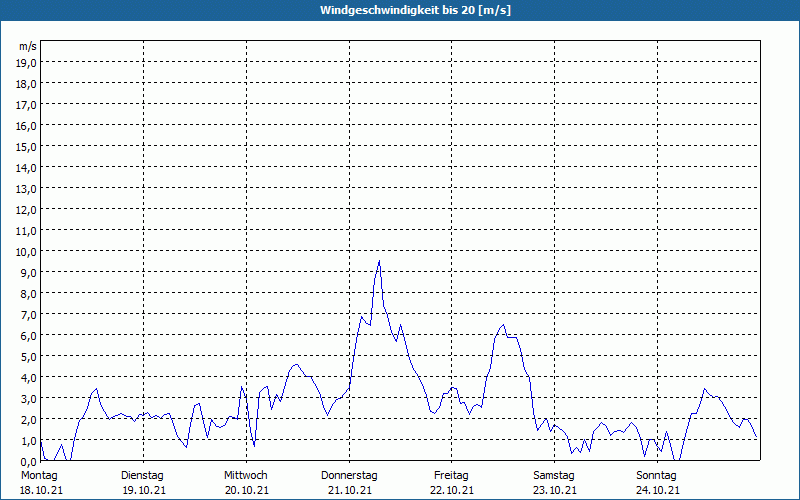This screenshot has height=500, width=800.
Task: Click the date 18.10.21
Action: (41, 490)
